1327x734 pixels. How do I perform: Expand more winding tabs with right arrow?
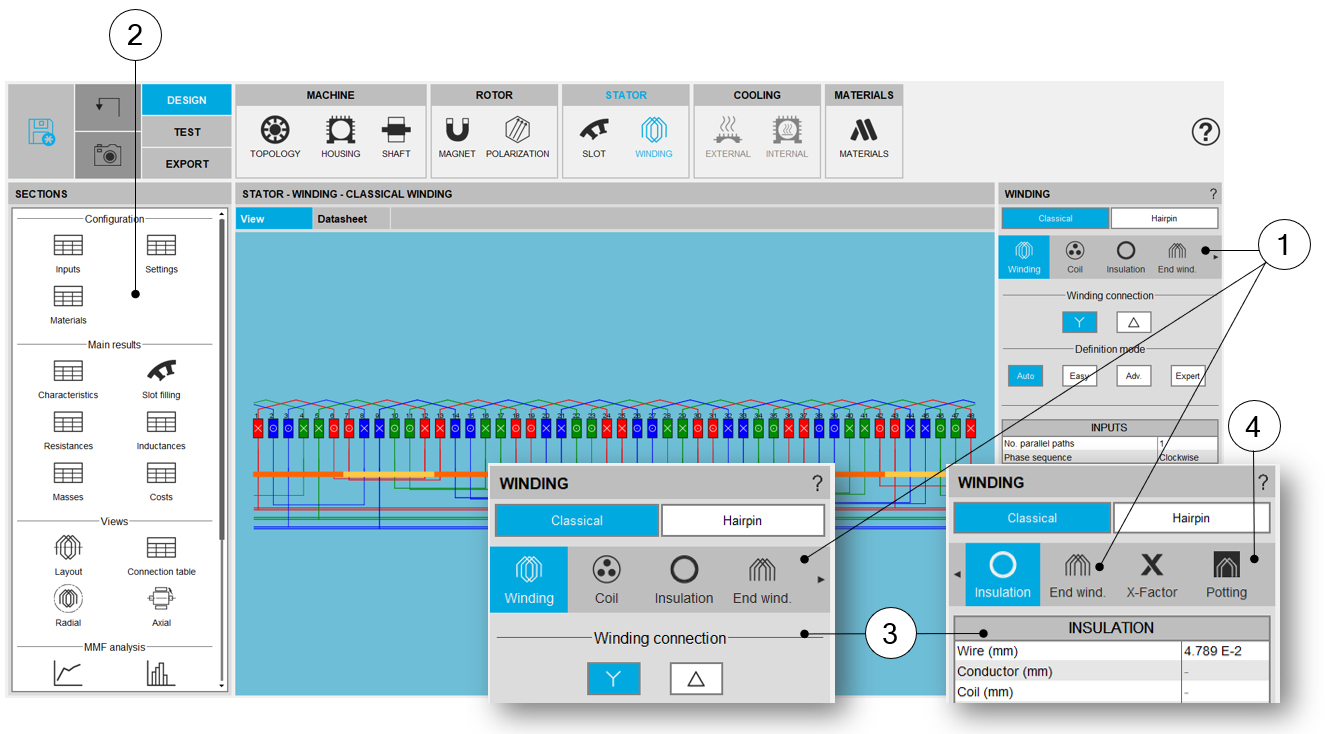click(1215, 257)
